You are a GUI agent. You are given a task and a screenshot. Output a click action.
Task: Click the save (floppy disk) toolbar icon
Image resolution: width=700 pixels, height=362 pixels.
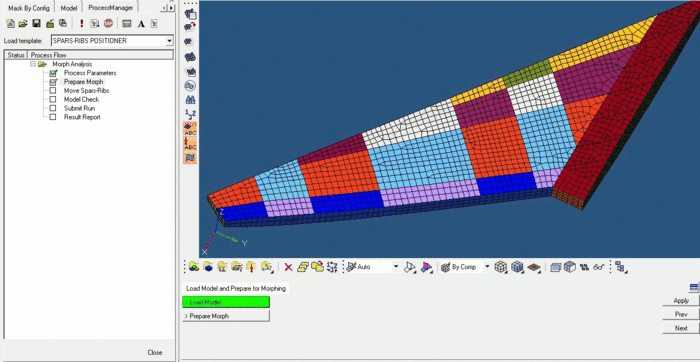(x=37, y=24)
